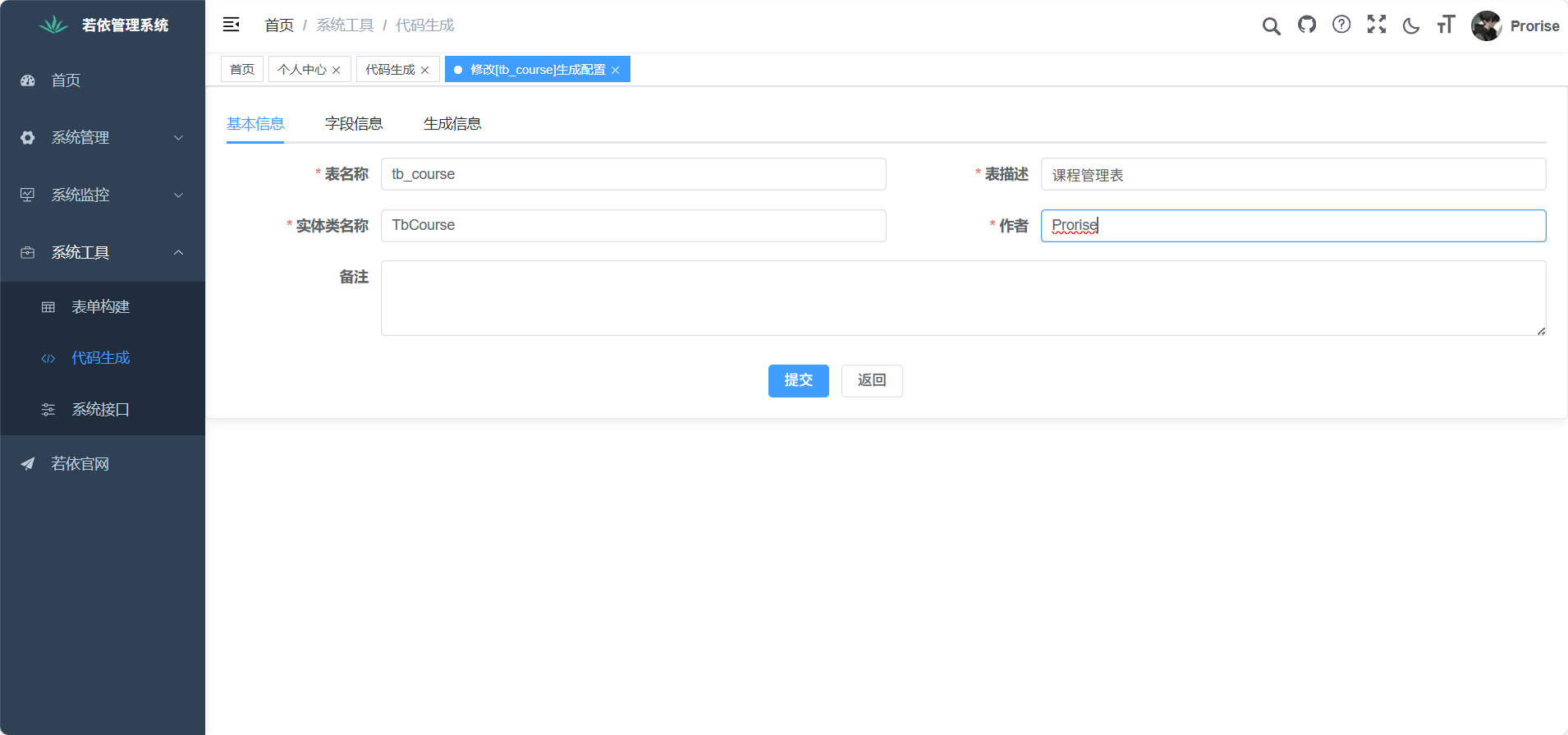
Task: Expand the 系统监控 sidebar menu
Action: pos(103,195)
